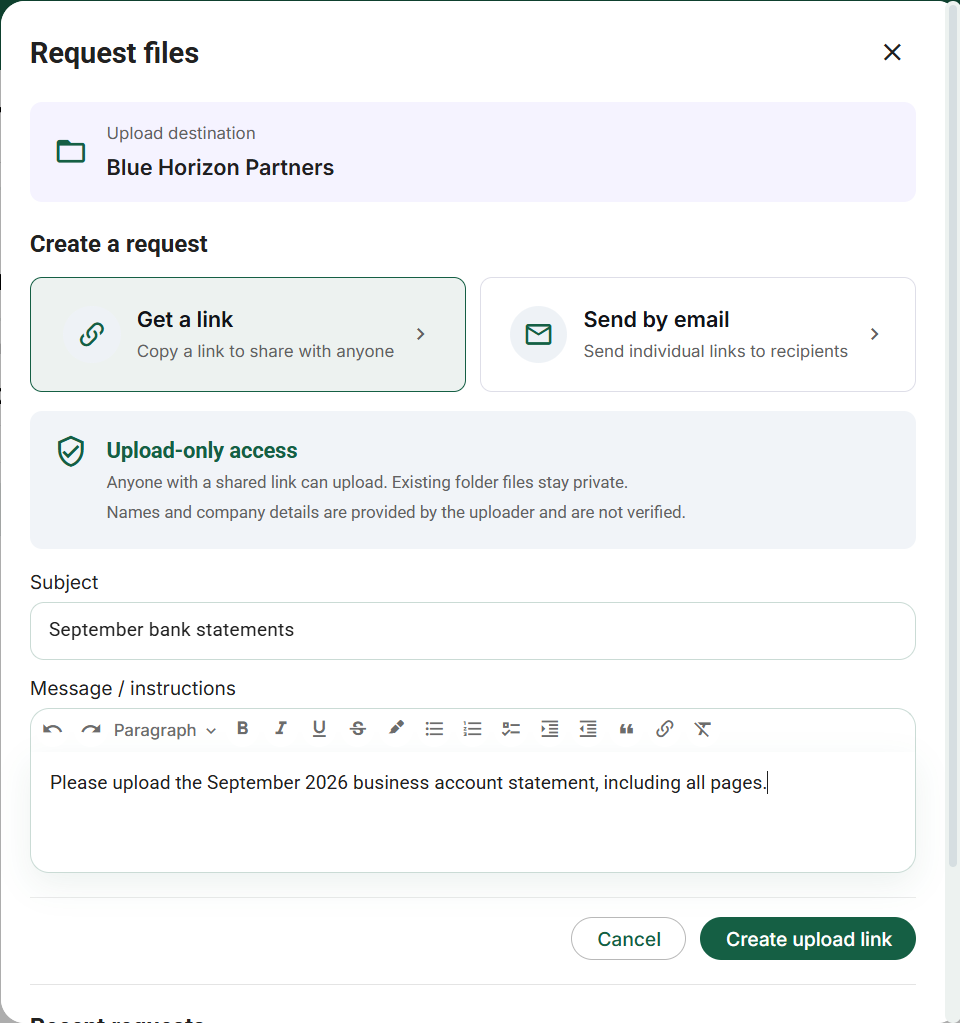Image resolution: width=960 pixels, height=1023 pixels.
Task: Click Create upload link button
Action: (808, 939)
